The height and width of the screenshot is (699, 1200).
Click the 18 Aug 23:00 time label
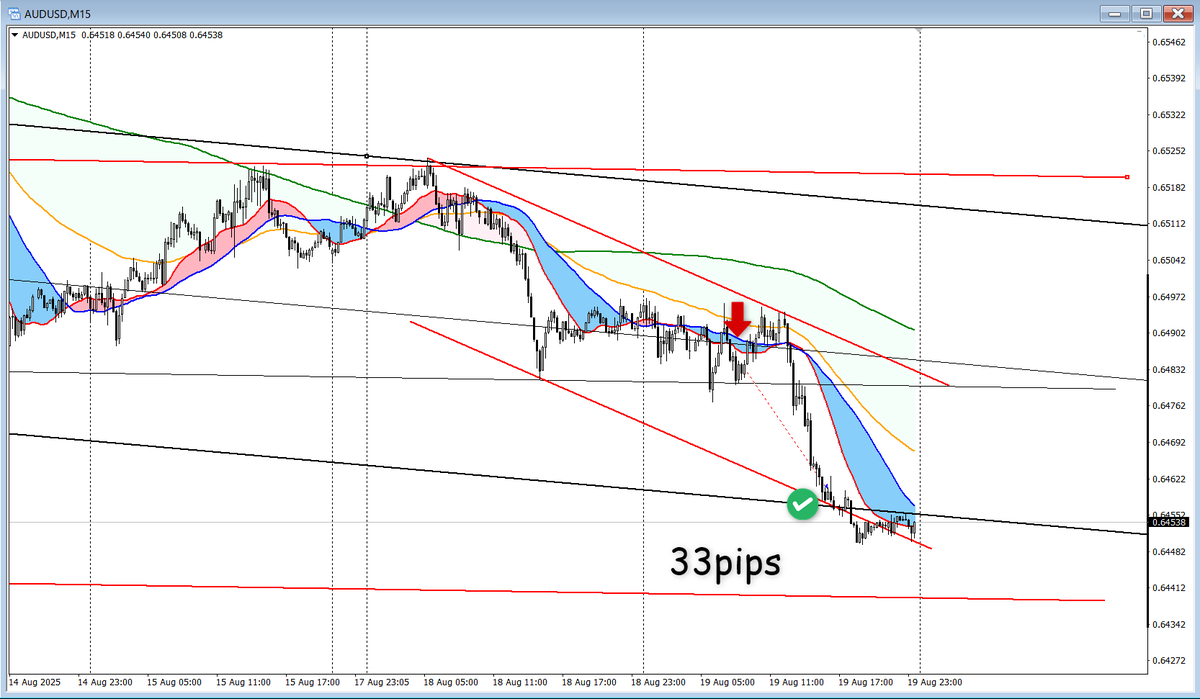pos(659,681)
